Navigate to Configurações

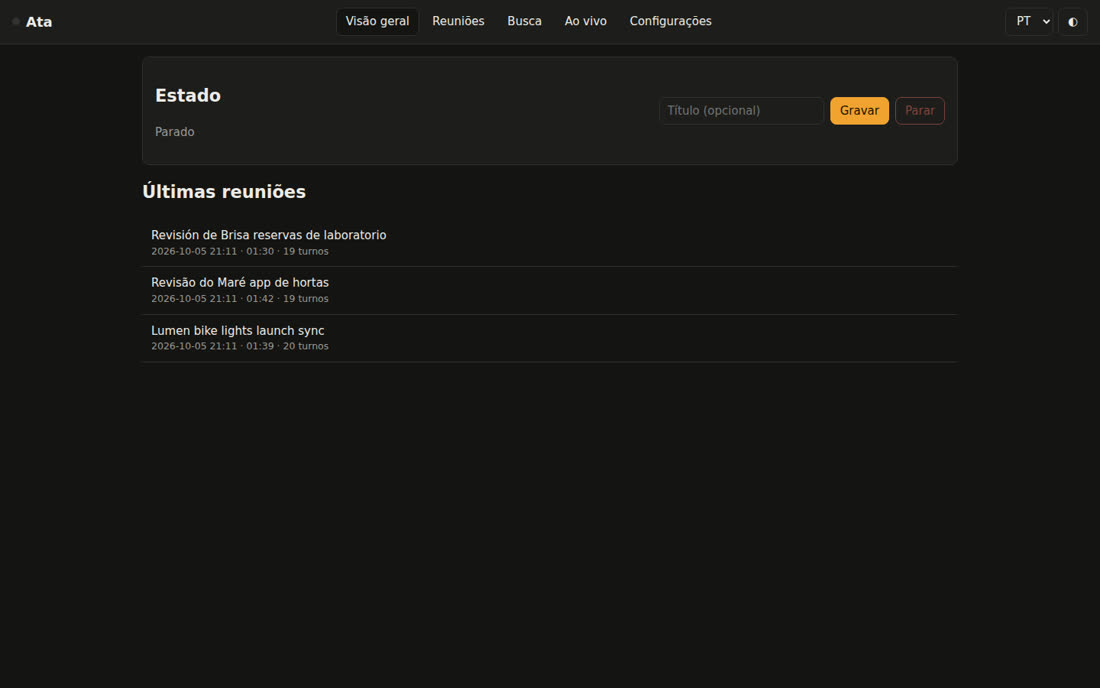coord(670,22)
